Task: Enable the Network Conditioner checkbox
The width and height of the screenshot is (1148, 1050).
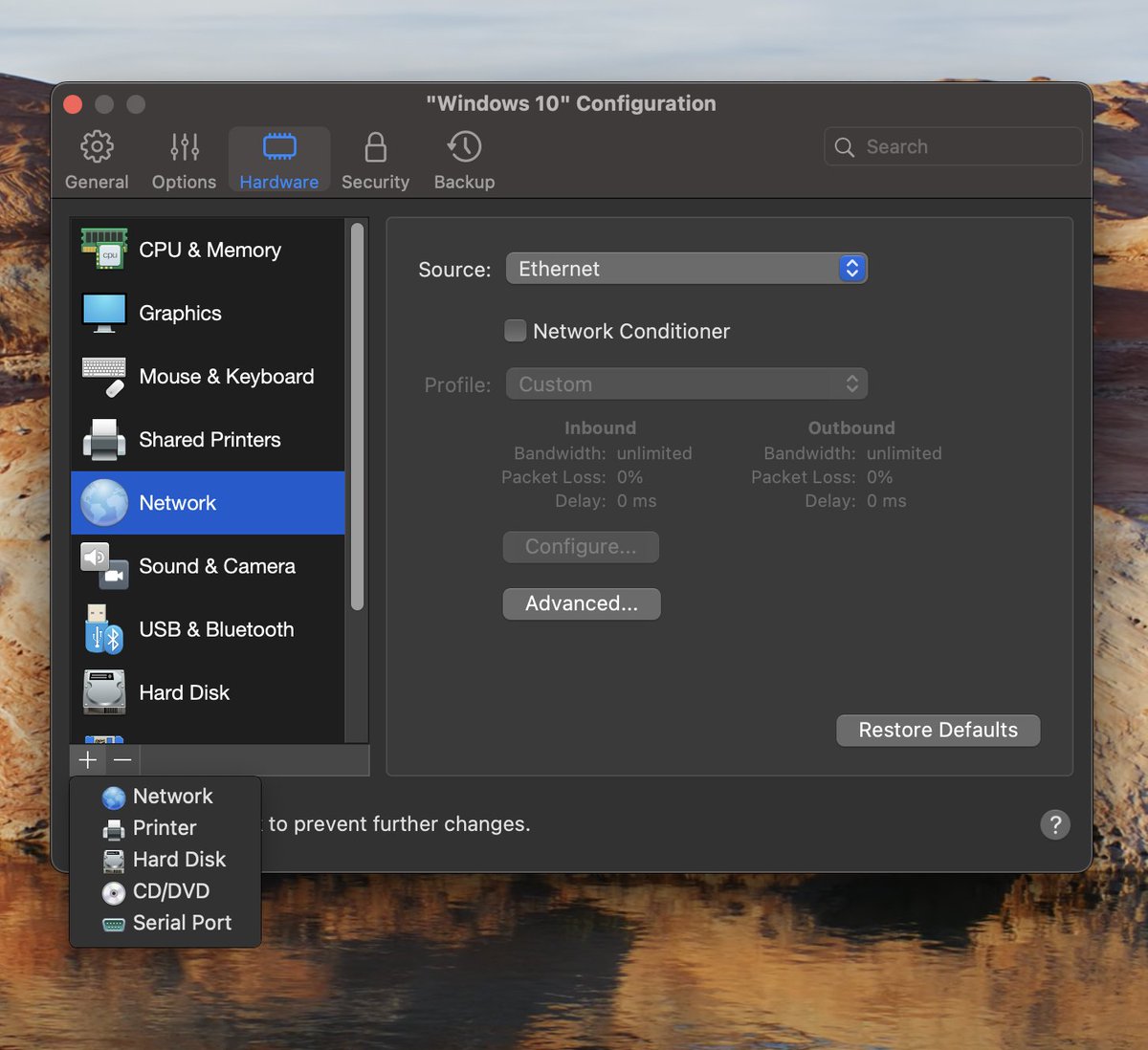Action: [x=516, y=331]
